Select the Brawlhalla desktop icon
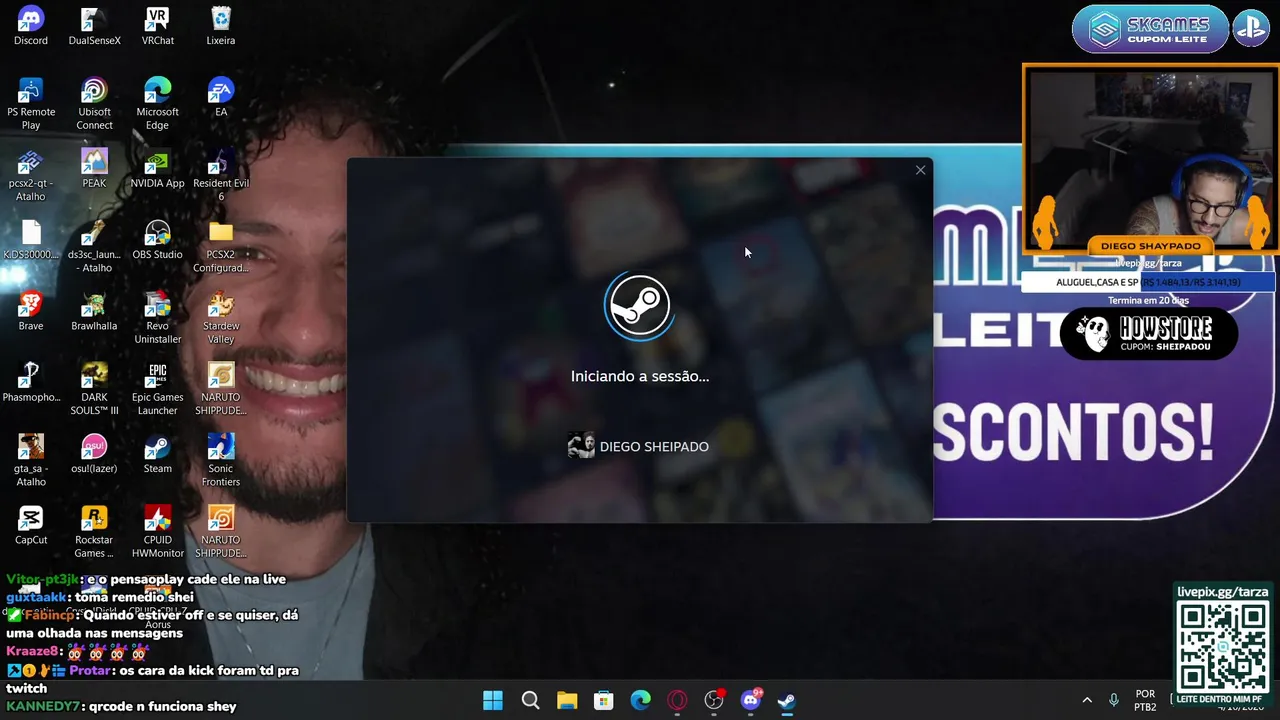This screenshot has width=1280, height=720. (94, 311)
